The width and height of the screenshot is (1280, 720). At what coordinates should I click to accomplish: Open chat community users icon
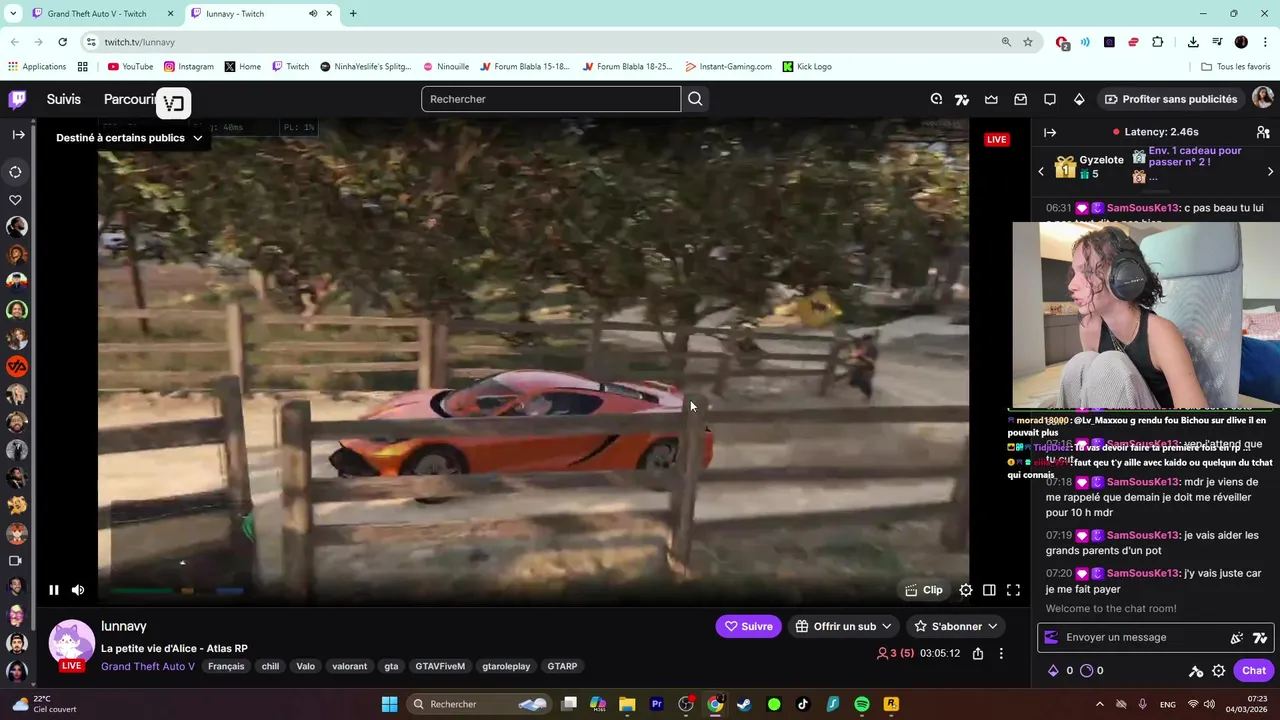pyautogui.click(x=1263, y=132)
